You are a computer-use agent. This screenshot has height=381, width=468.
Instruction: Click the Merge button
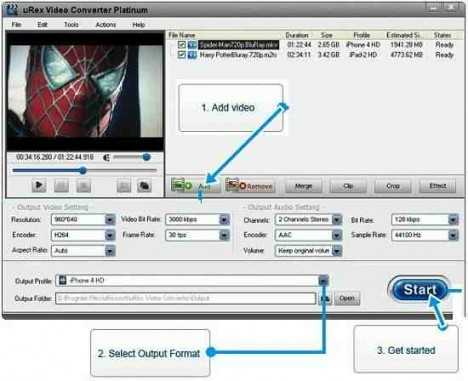(x=304, y=186)
